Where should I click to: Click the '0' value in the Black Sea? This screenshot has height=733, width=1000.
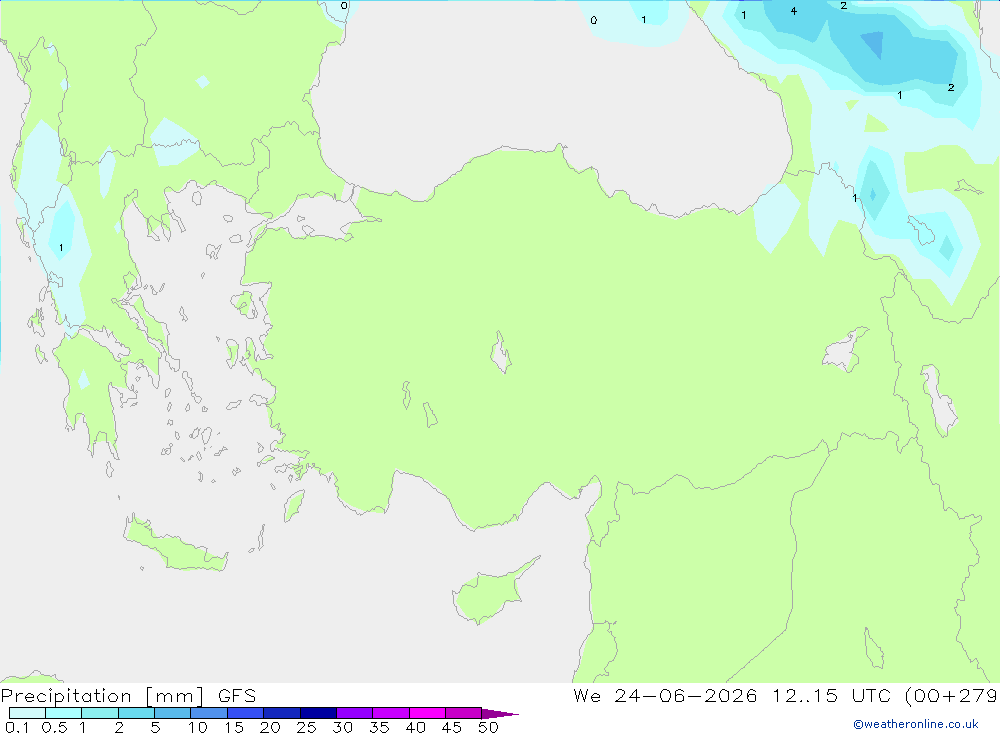(x=594, y=20)
